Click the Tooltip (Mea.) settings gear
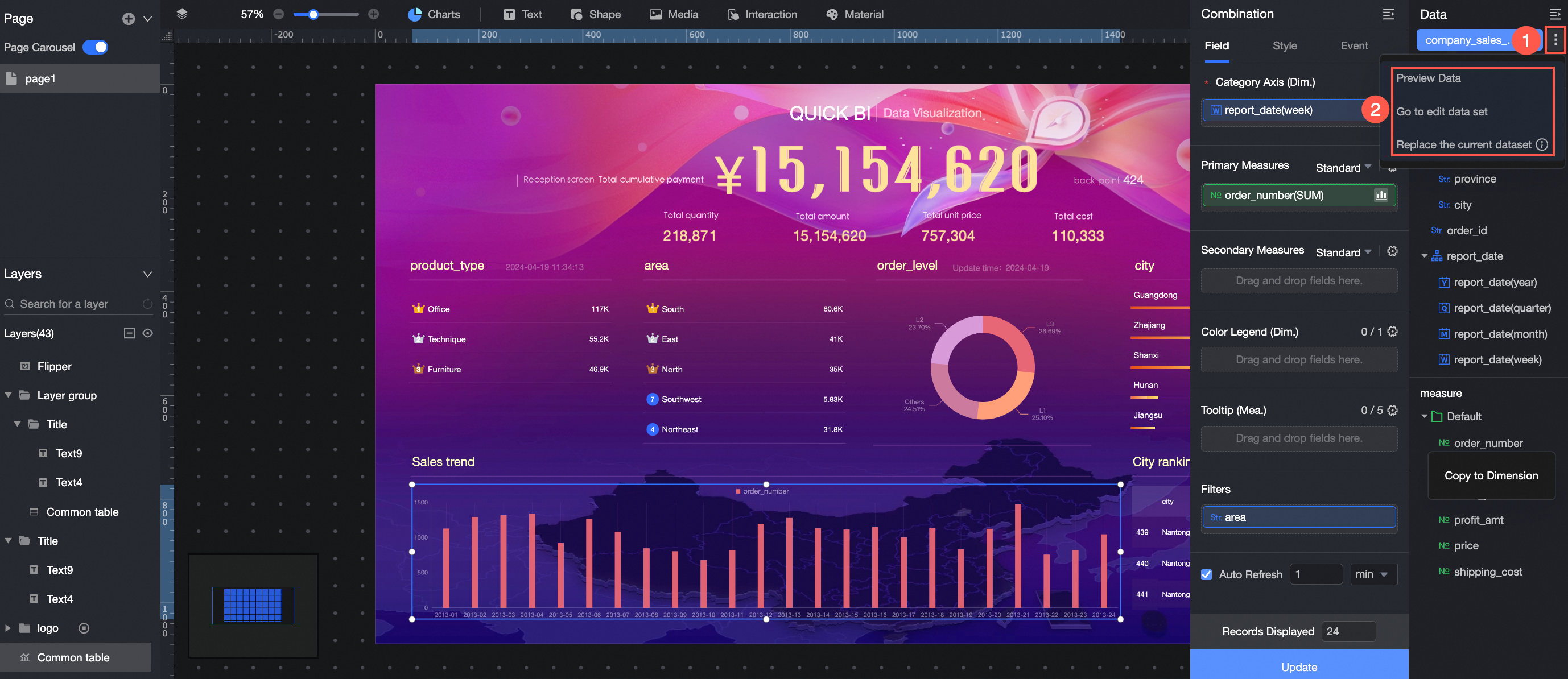The image size is (1568, 679). point(1392,410)
